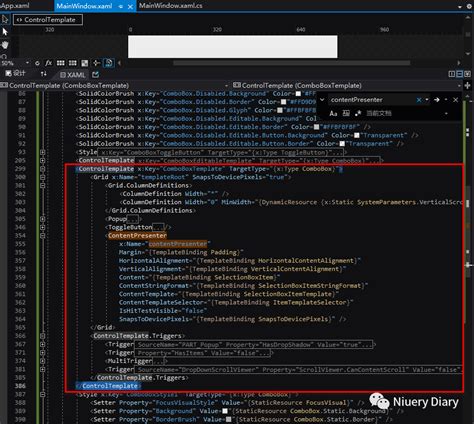Switch to MainWindow.xaml.cs tab
The image size is (474, 424).
point(171,6)
